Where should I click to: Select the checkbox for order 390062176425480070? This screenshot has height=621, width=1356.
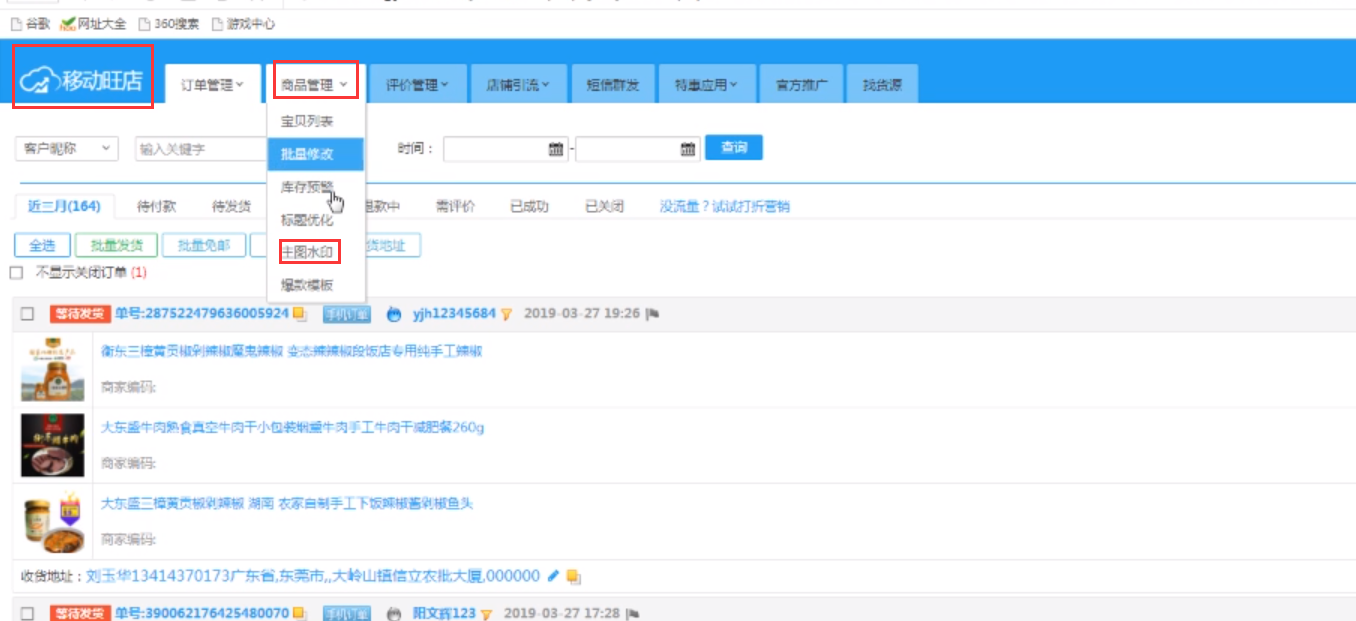coord(28,613)
